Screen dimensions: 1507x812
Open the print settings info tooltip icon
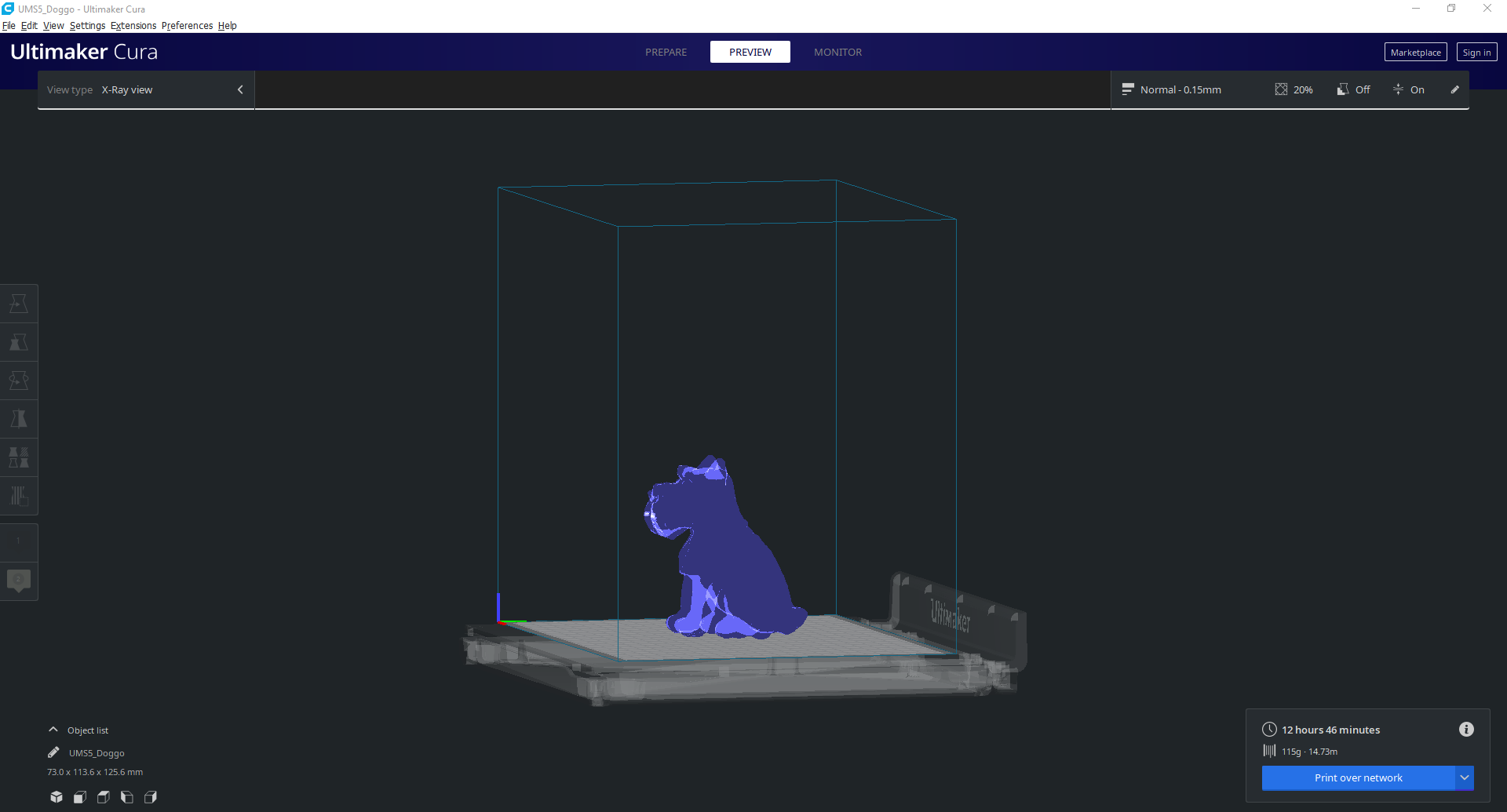pos(1466,730)
